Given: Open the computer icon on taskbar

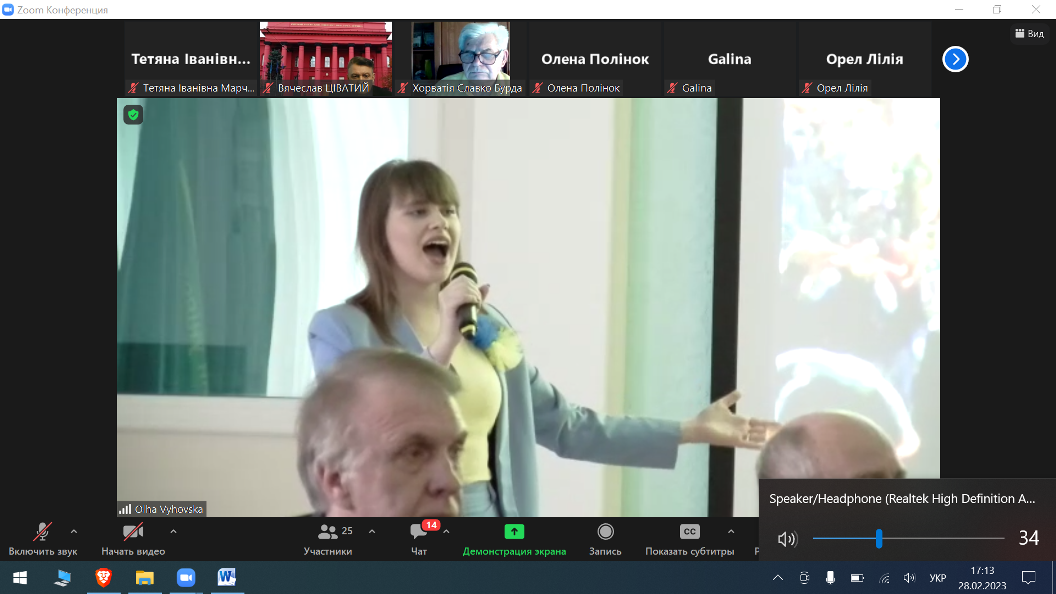Looking at the screenshot, I should coord(62,578).
